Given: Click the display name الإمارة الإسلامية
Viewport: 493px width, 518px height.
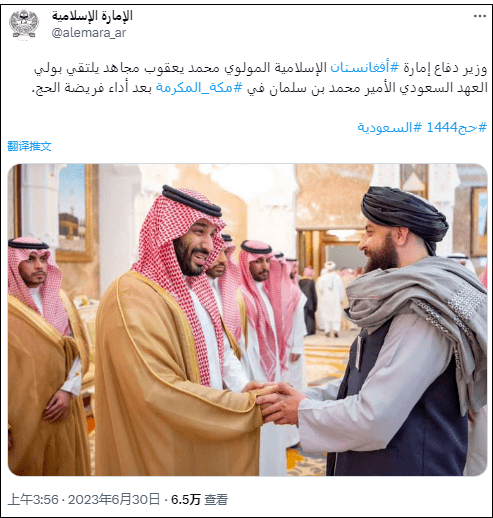Looking at the screenshot, I should coord(92,16).
